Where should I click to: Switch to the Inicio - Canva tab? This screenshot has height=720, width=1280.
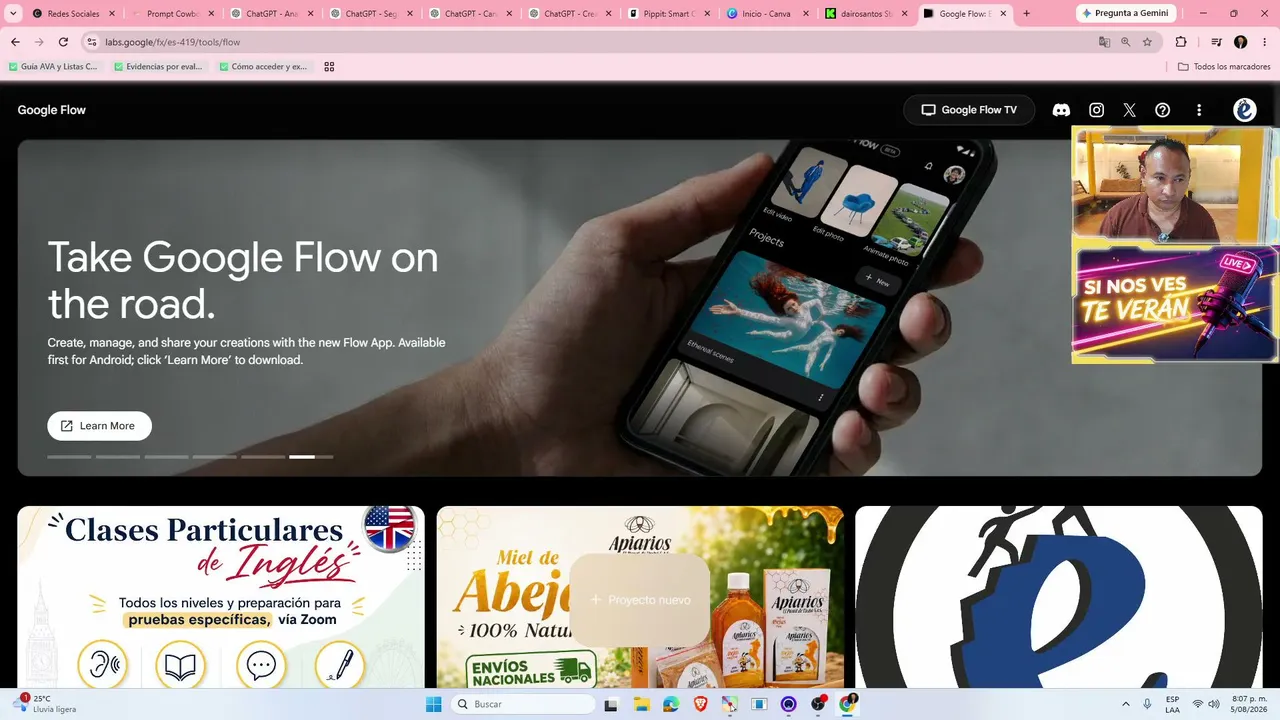[x=767, y=14]
